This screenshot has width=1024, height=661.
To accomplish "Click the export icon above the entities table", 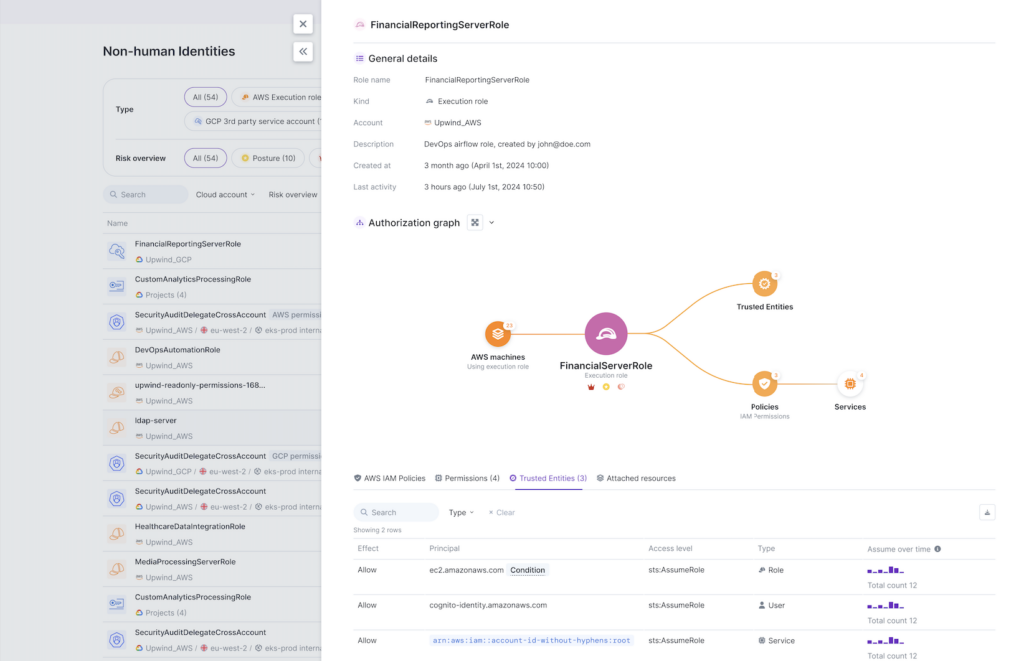I will (x=987, y=511).
